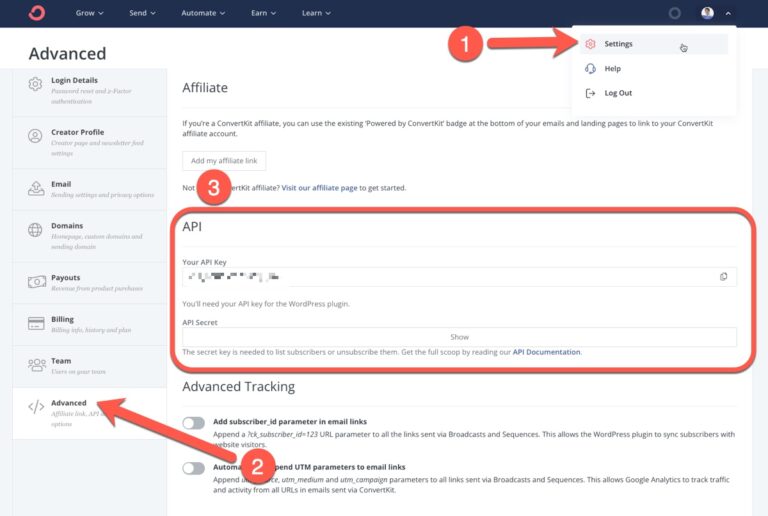Open Advanced settings section
768x516 pixels.
(90, 413)
